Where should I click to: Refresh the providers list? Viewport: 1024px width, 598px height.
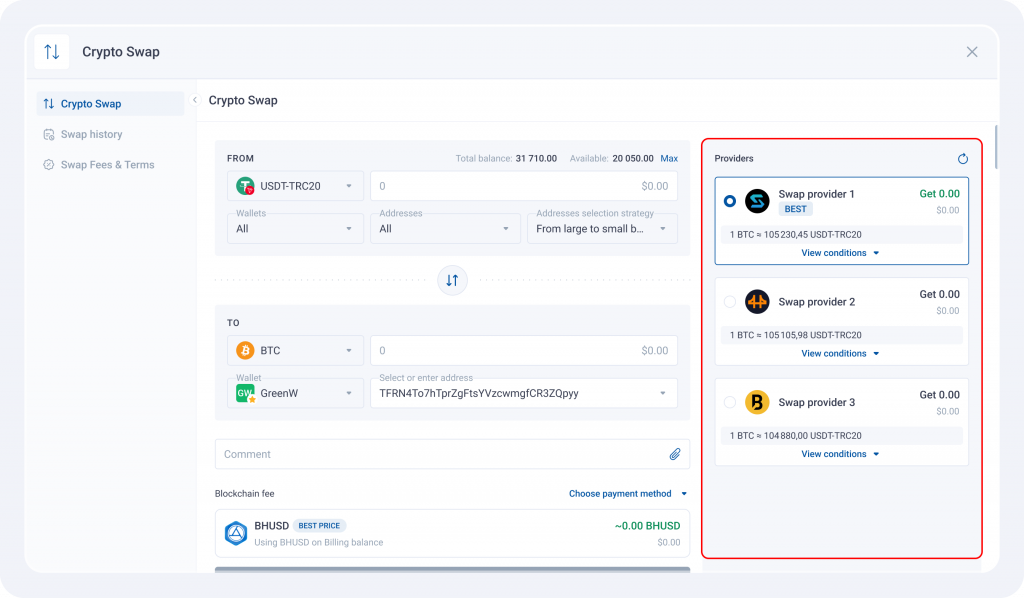[962, 159]
